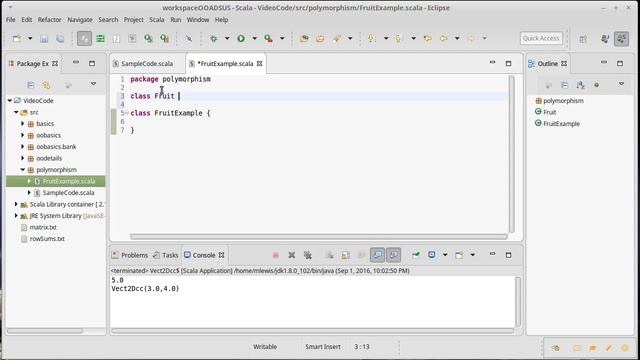The image size is (640, 360).
Task: Click Open Console icon
Action: coord(459,255)
